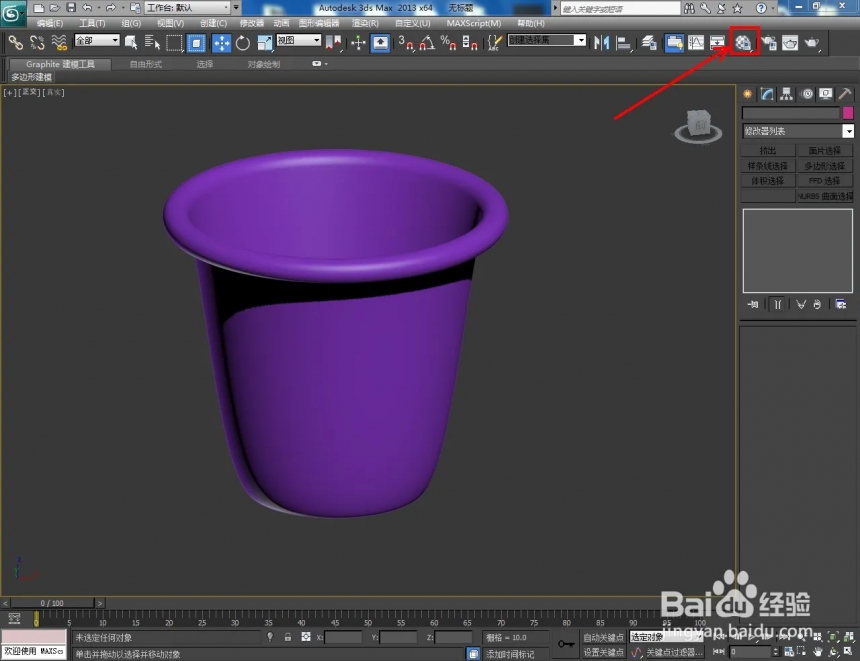This screenshot has width=860, height=661.
Task: Click the Render Production teapot icon
Action: (x=812, y=42)
